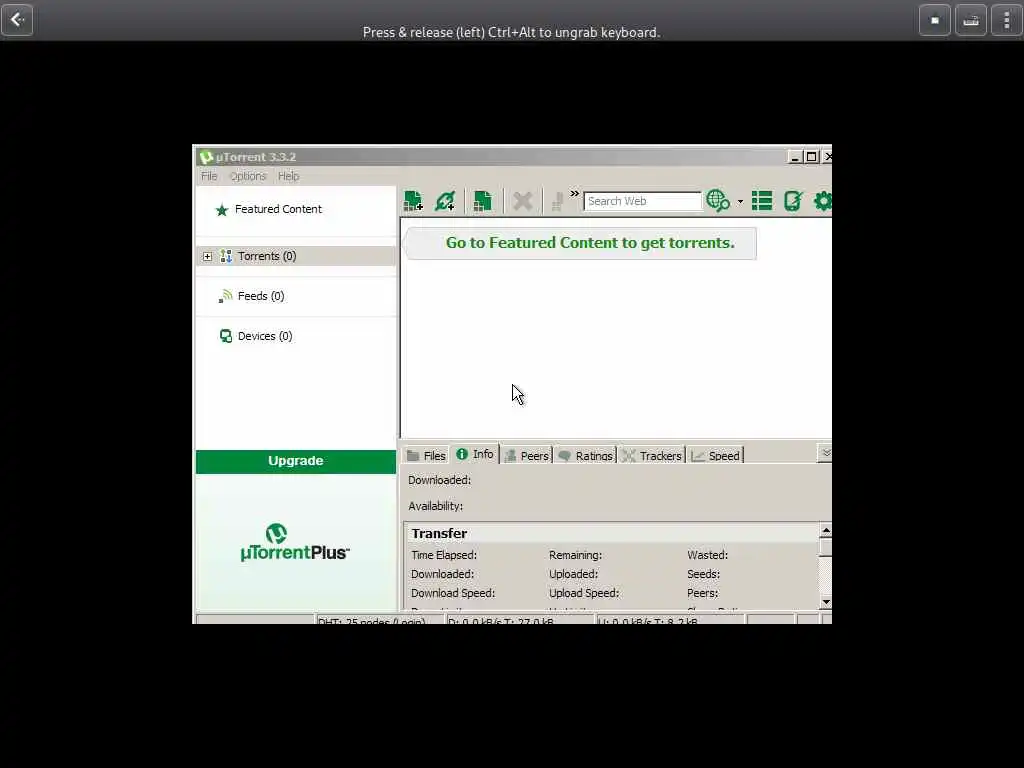Click the download rate status bar entry
Image resolution: width=1024 pixels, height=768 pixels.
click(x=520, y=619)
